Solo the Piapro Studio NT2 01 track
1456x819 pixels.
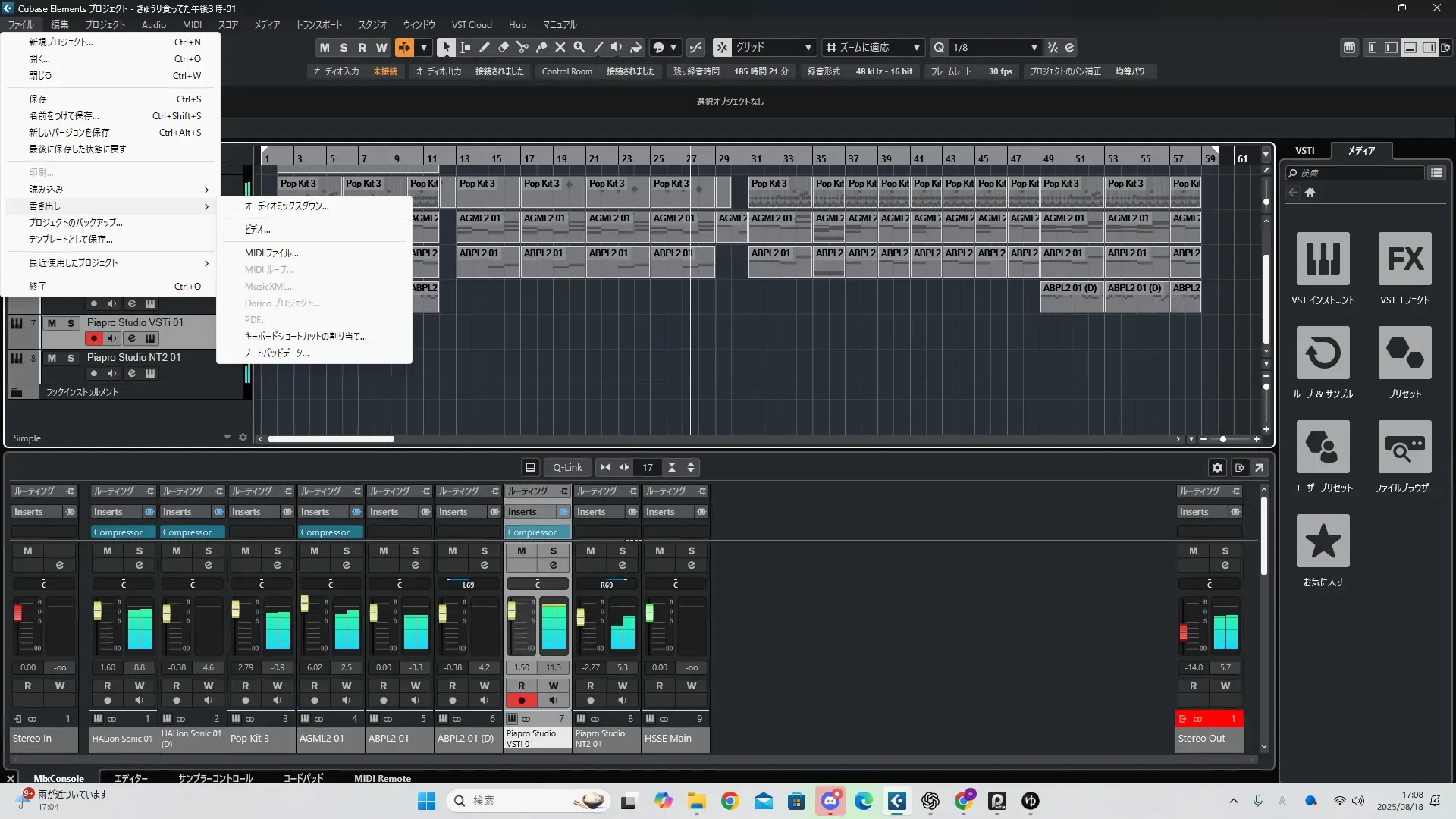pyautogui.click(x=71, y=358)
